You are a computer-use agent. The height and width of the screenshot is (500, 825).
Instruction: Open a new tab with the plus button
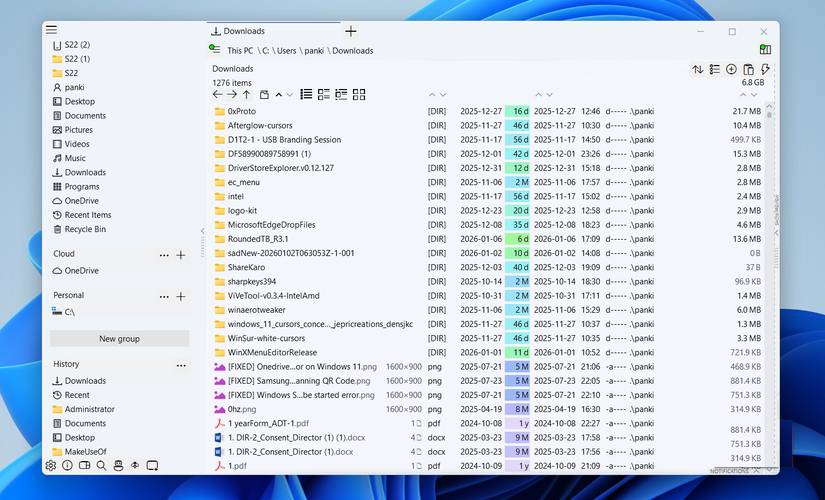(x=350, y=31)
